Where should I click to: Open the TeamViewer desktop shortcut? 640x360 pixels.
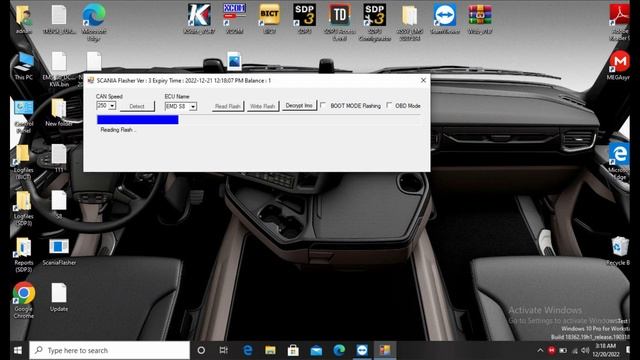pos(445,19)
